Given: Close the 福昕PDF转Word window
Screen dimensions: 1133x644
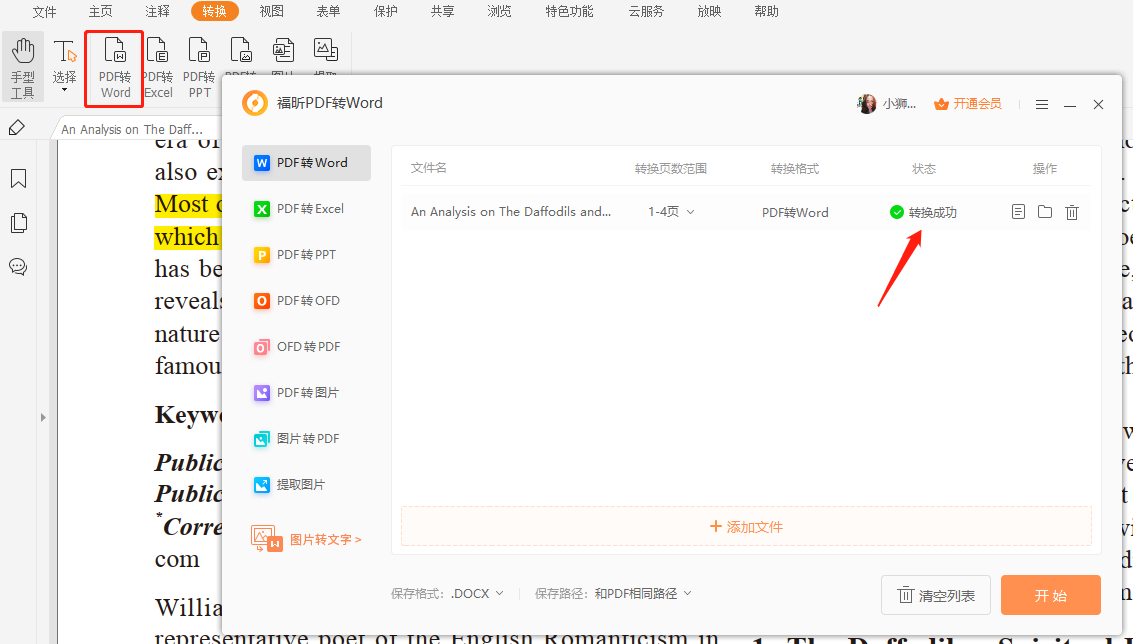Looking at the screenshot, I should 1098,105.
